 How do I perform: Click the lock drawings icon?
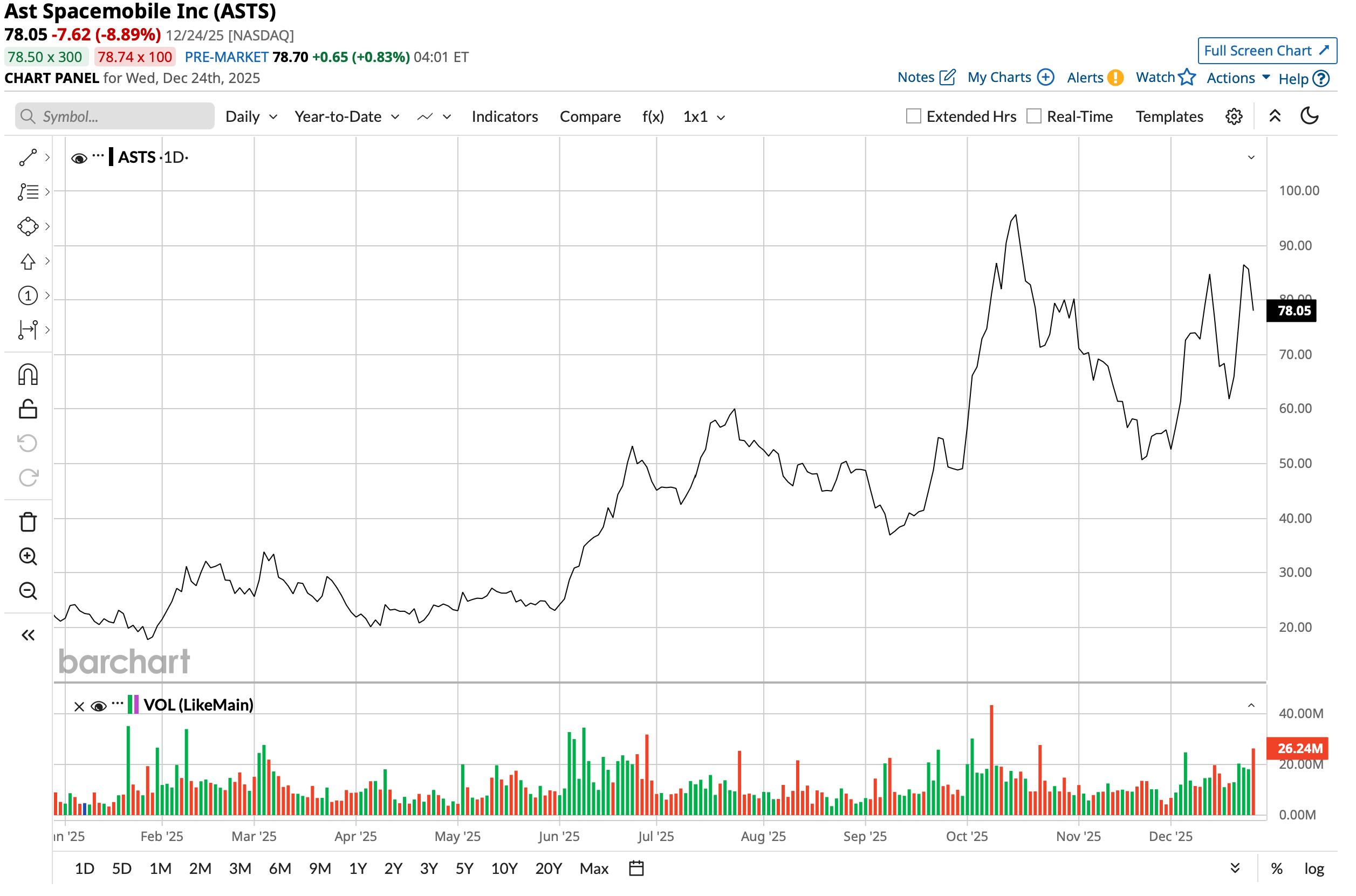point(28,410)
